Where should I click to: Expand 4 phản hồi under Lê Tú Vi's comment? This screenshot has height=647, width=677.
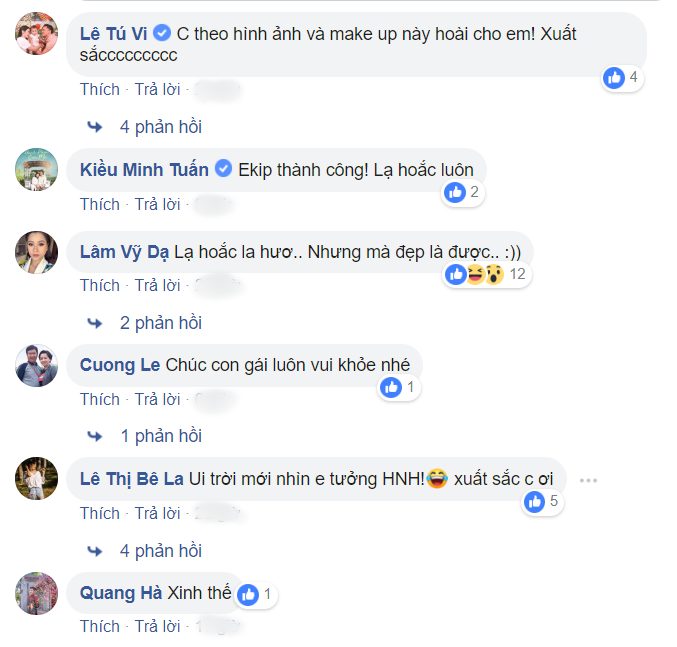click(x=161, y=127)
